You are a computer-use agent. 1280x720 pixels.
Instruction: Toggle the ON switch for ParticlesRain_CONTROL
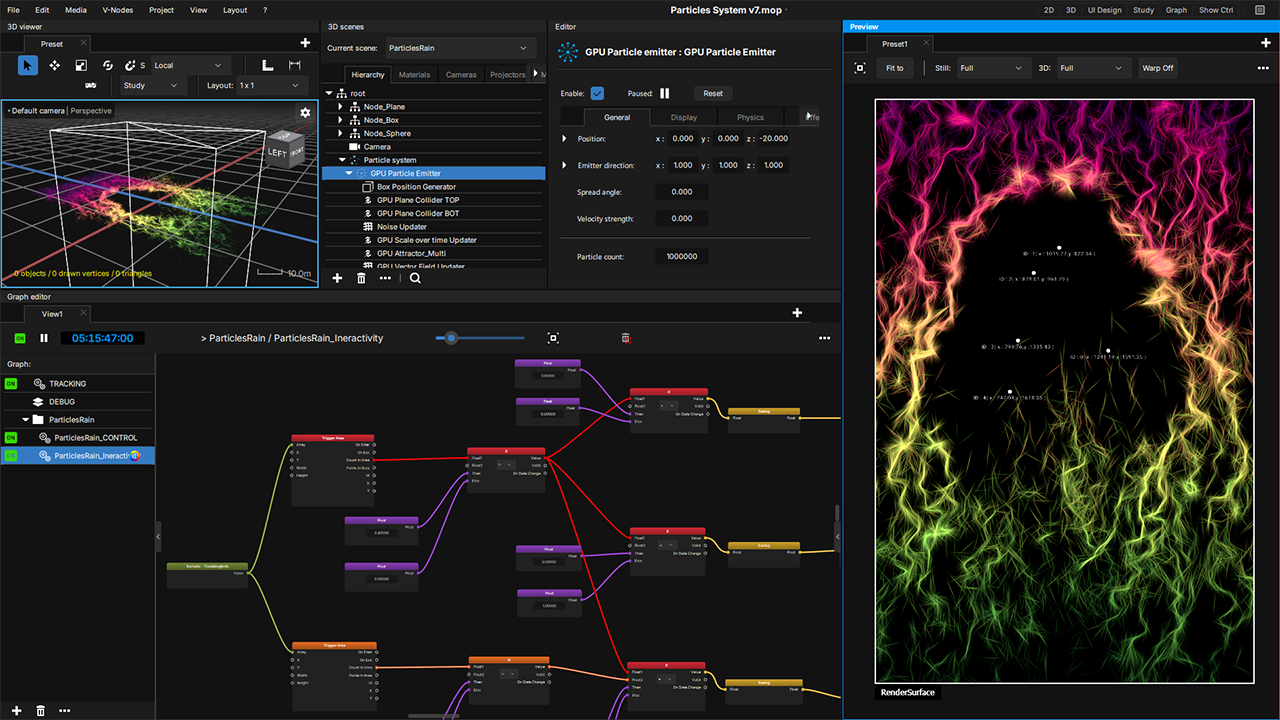click(11, 437)
